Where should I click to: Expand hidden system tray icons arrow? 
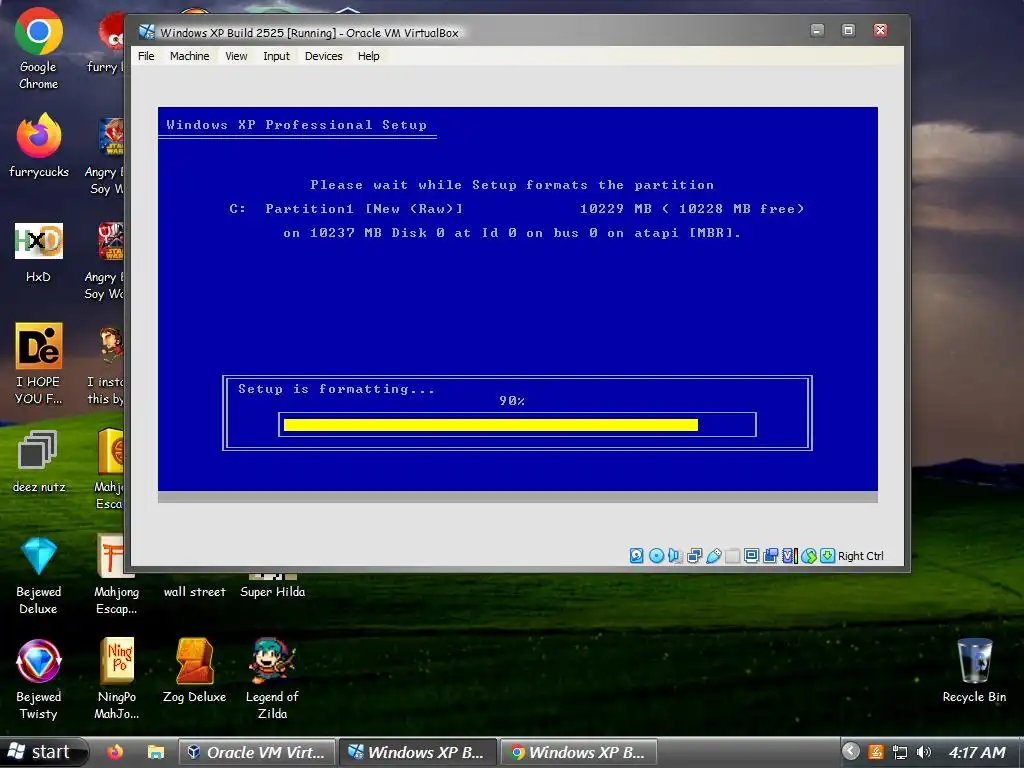(x=850, y=752)
